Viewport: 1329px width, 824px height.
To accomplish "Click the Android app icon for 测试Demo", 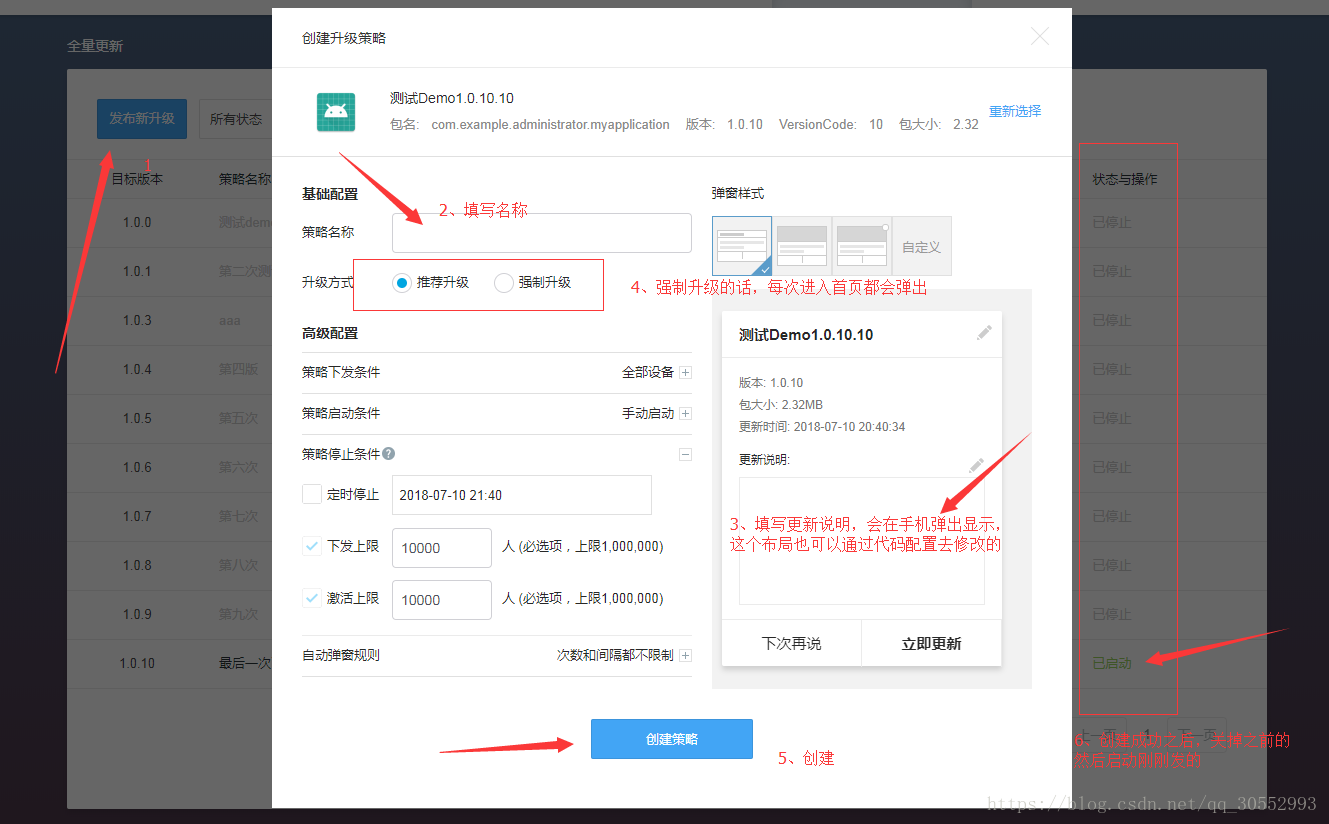I will click(x=336, y=112).
